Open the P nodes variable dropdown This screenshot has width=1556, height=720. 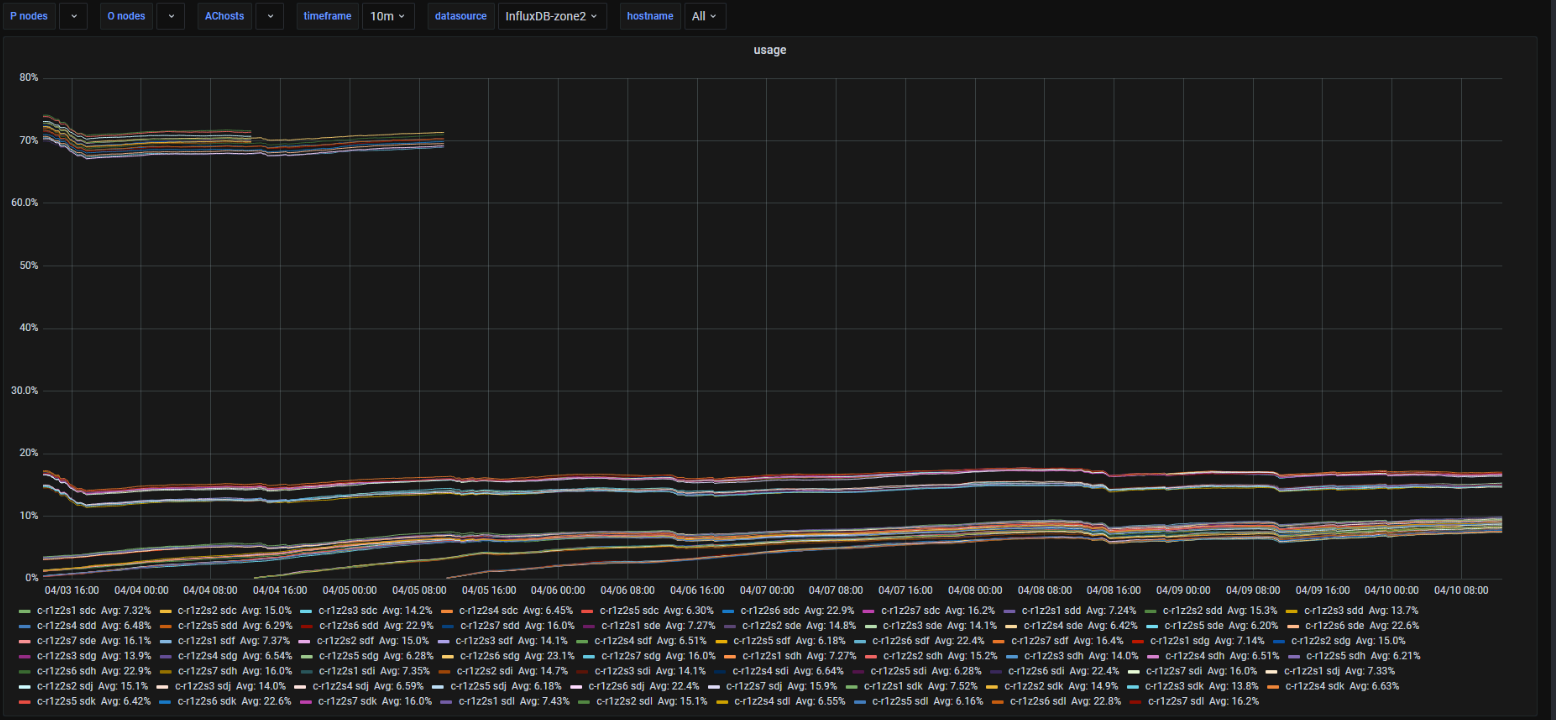click(73, 16)
